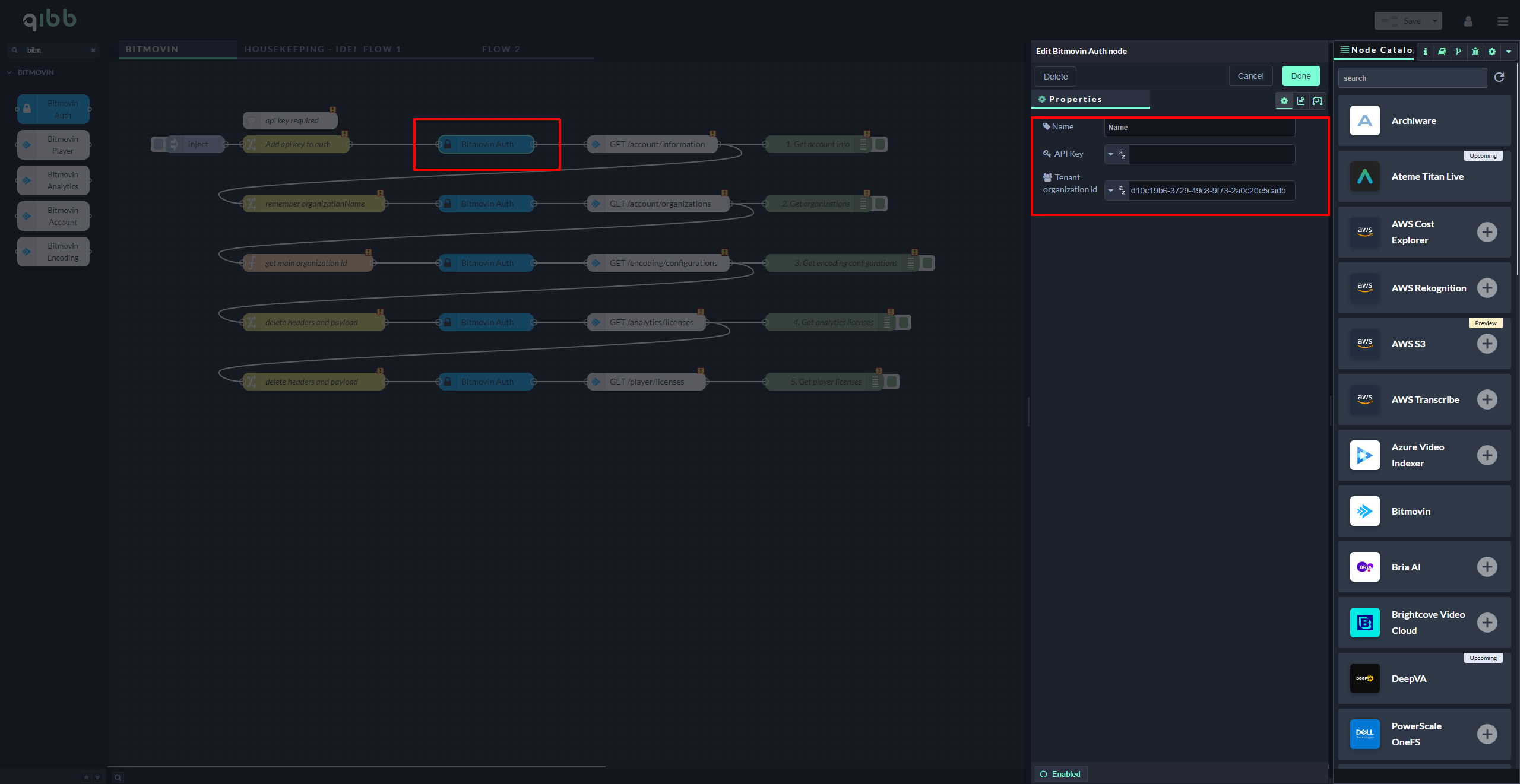Refresh the Node Catalog list

tap(1499, 77)
